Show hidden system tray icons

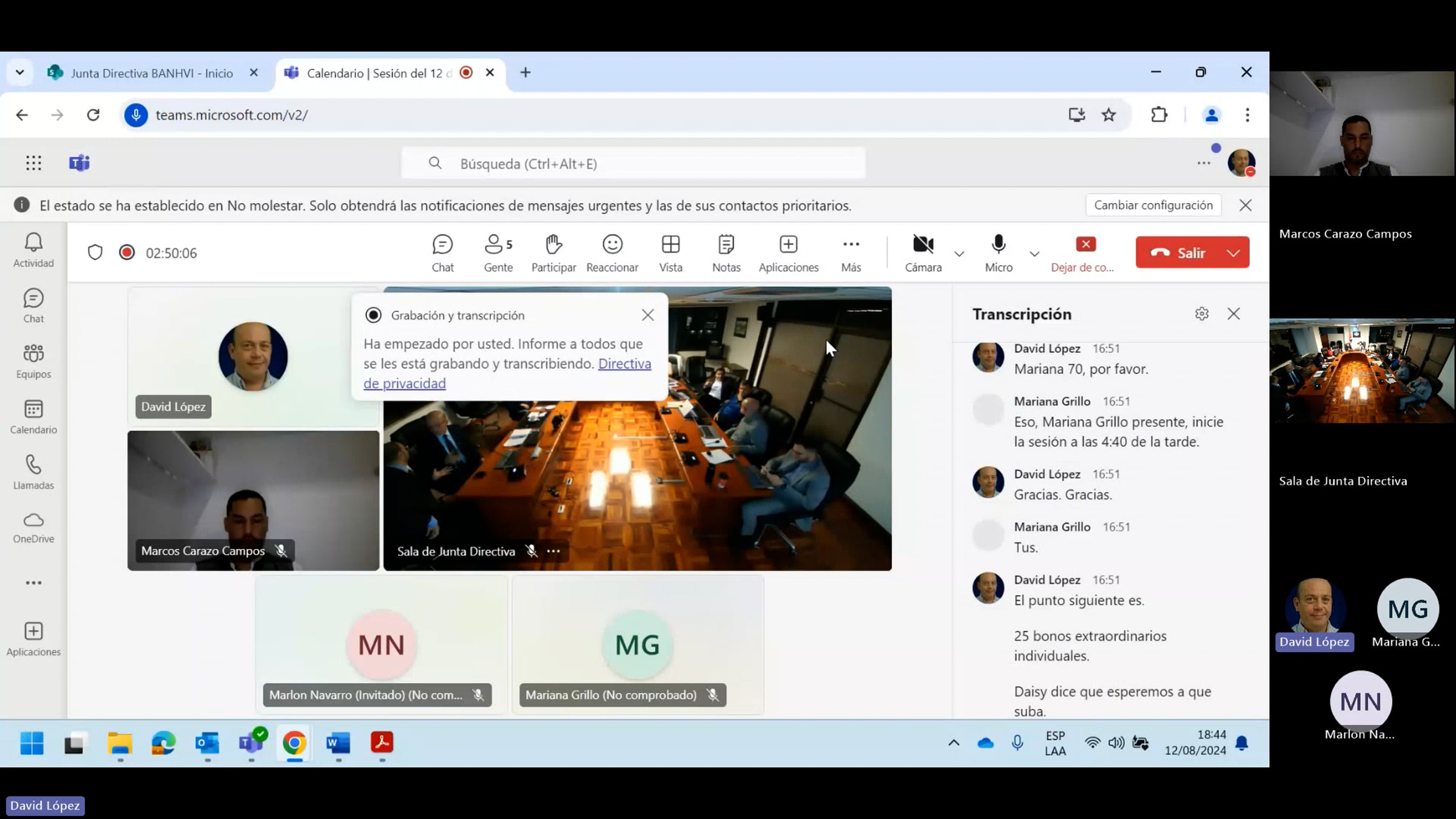click(954, 743)
